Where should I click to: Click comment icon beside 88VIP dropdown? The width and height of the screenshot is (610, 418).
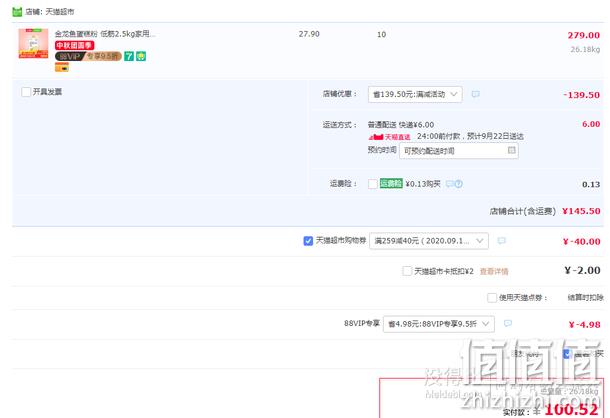tap(508, 323)
